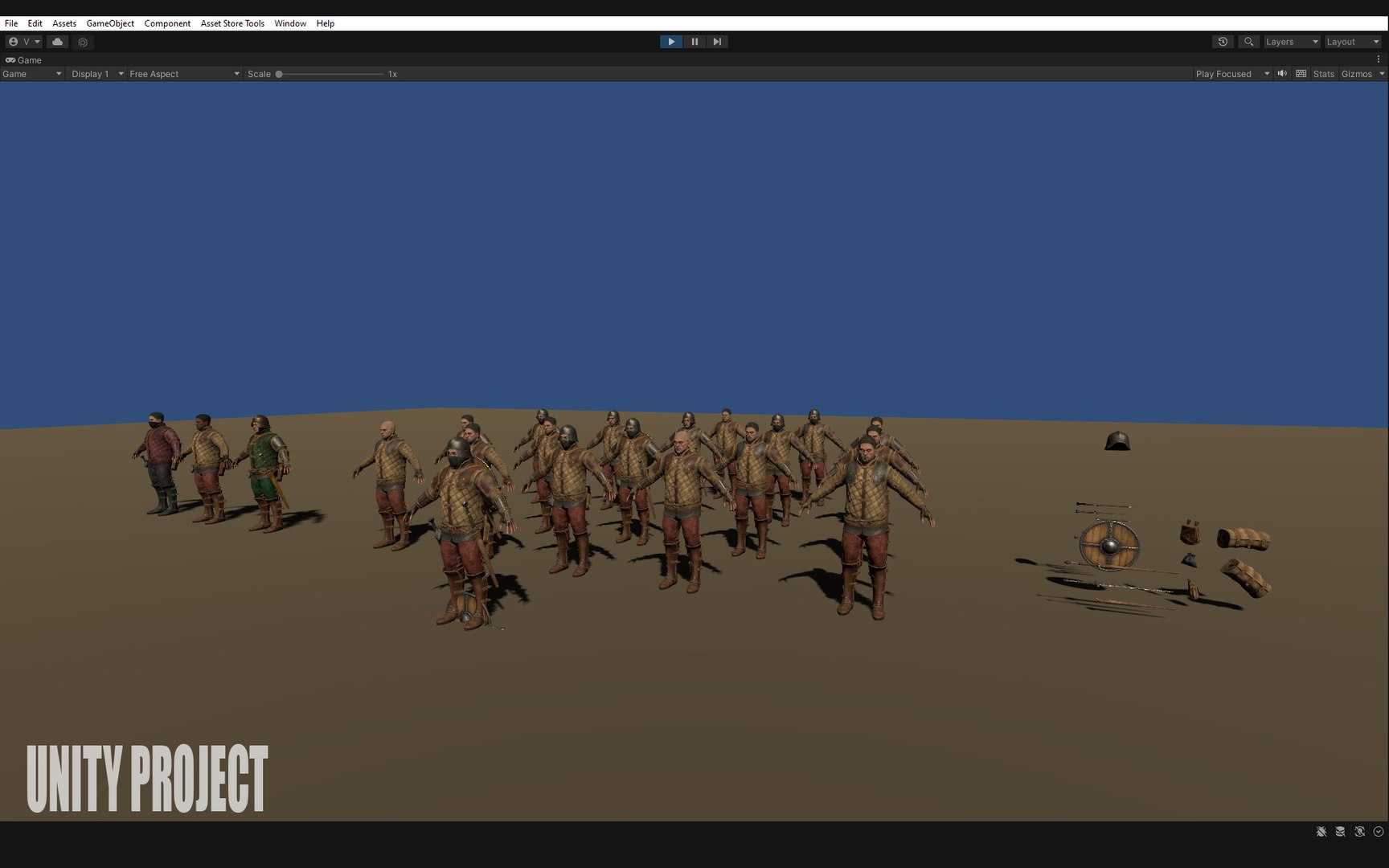Open the Play Focused dropdown
The width and height of the screenshot is (1389, 868).
pyautogui.click(x=1232, y=74)
